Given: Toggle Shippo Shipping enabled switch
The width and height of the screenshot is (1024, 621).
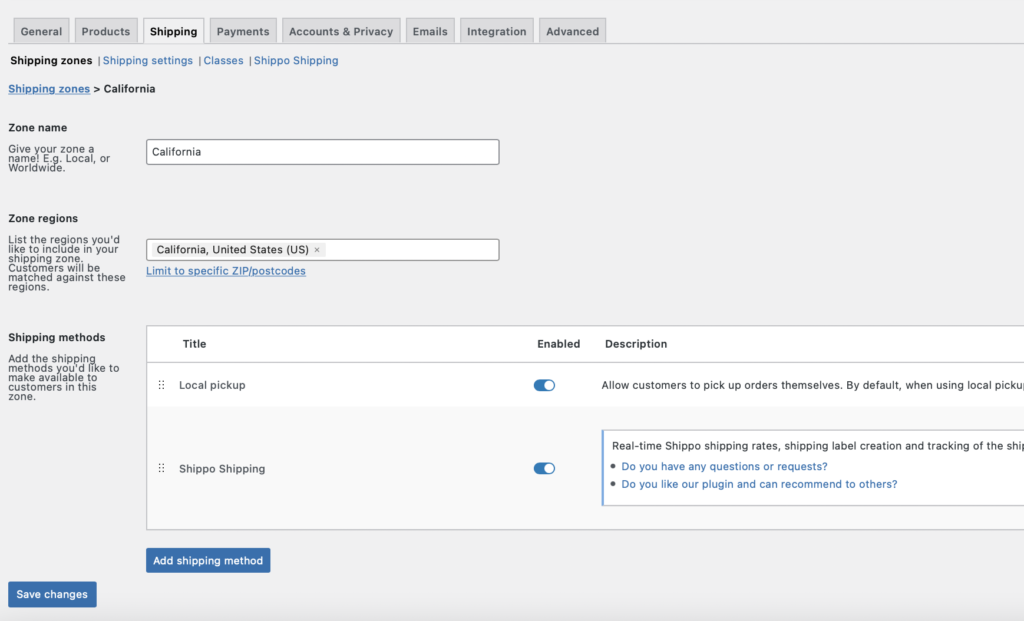Looking at the screenshot, I should [544, 468].
